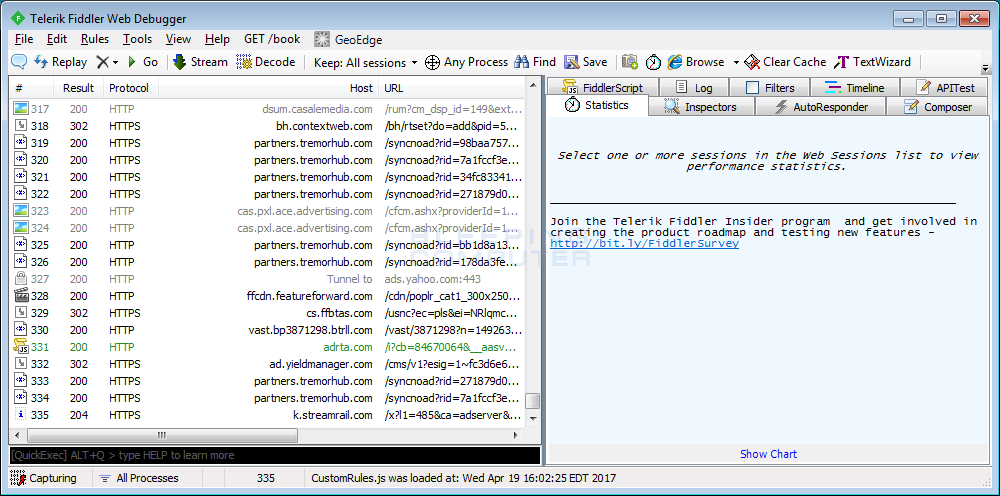The height and width of the screenshot is (496, 1000).
Task: Switch to the FiddlerScript tab
Action: [603, 88]
